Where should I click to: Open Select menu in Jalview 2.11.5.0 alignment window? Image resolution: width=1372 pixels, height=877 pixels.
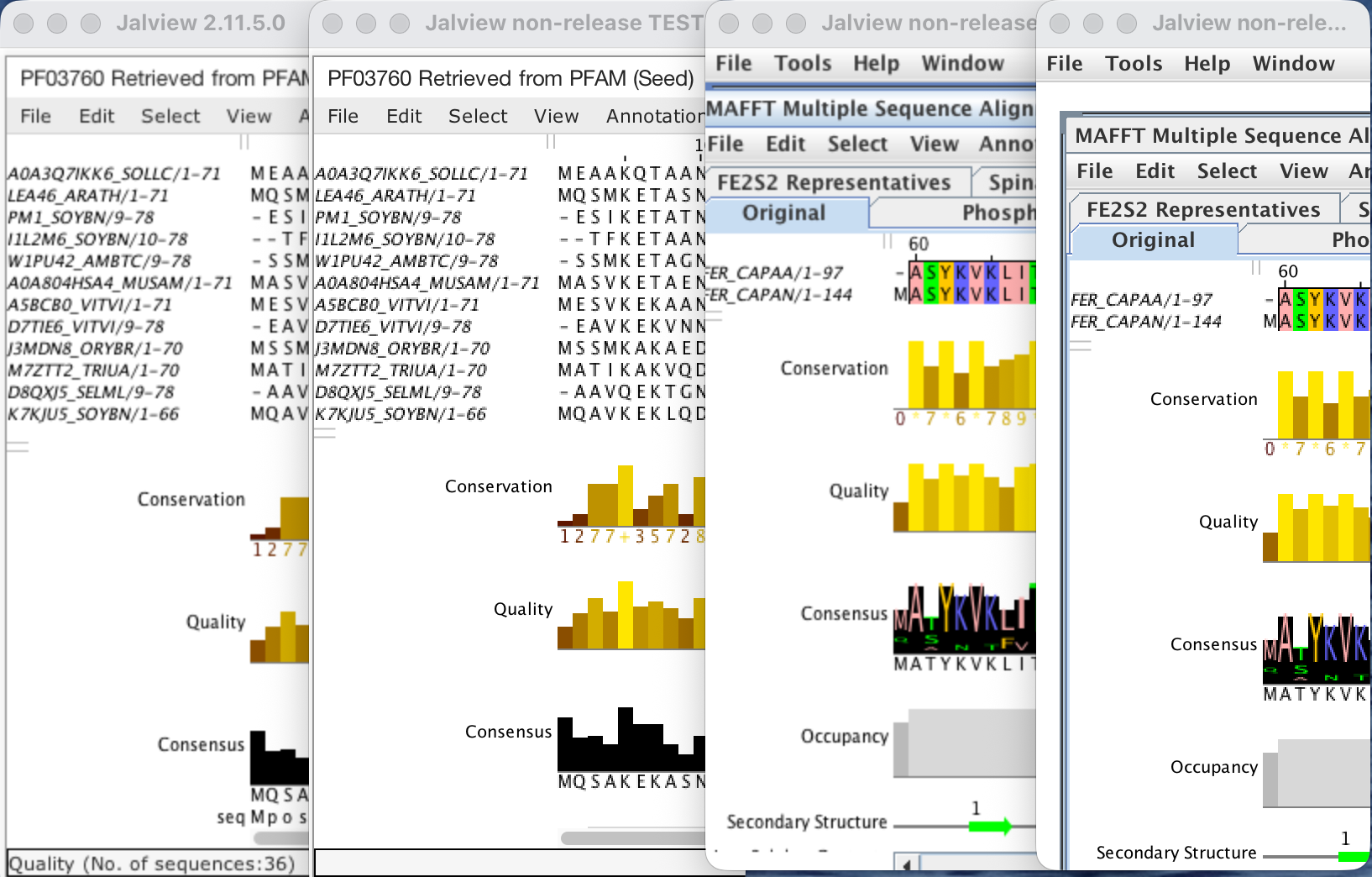[x=170, y=116]
